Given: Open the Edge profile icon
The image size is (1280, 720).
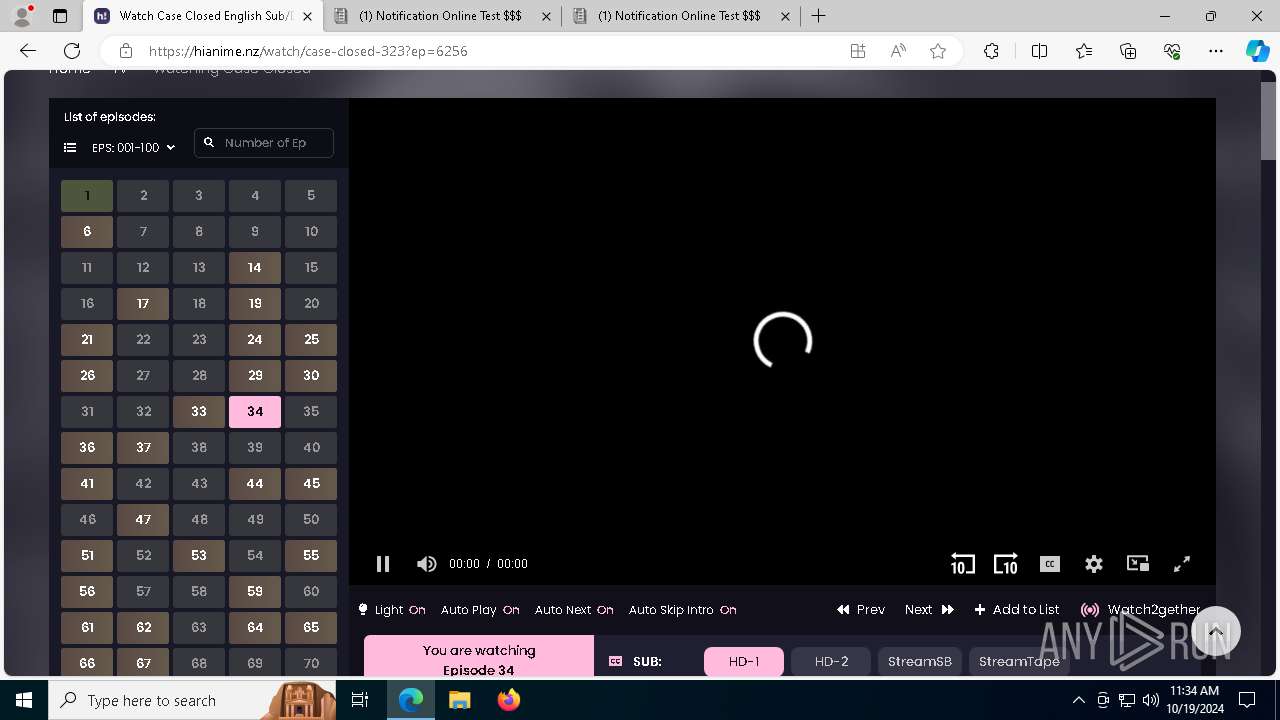Looking at the screenshot, I should [22, 16].
